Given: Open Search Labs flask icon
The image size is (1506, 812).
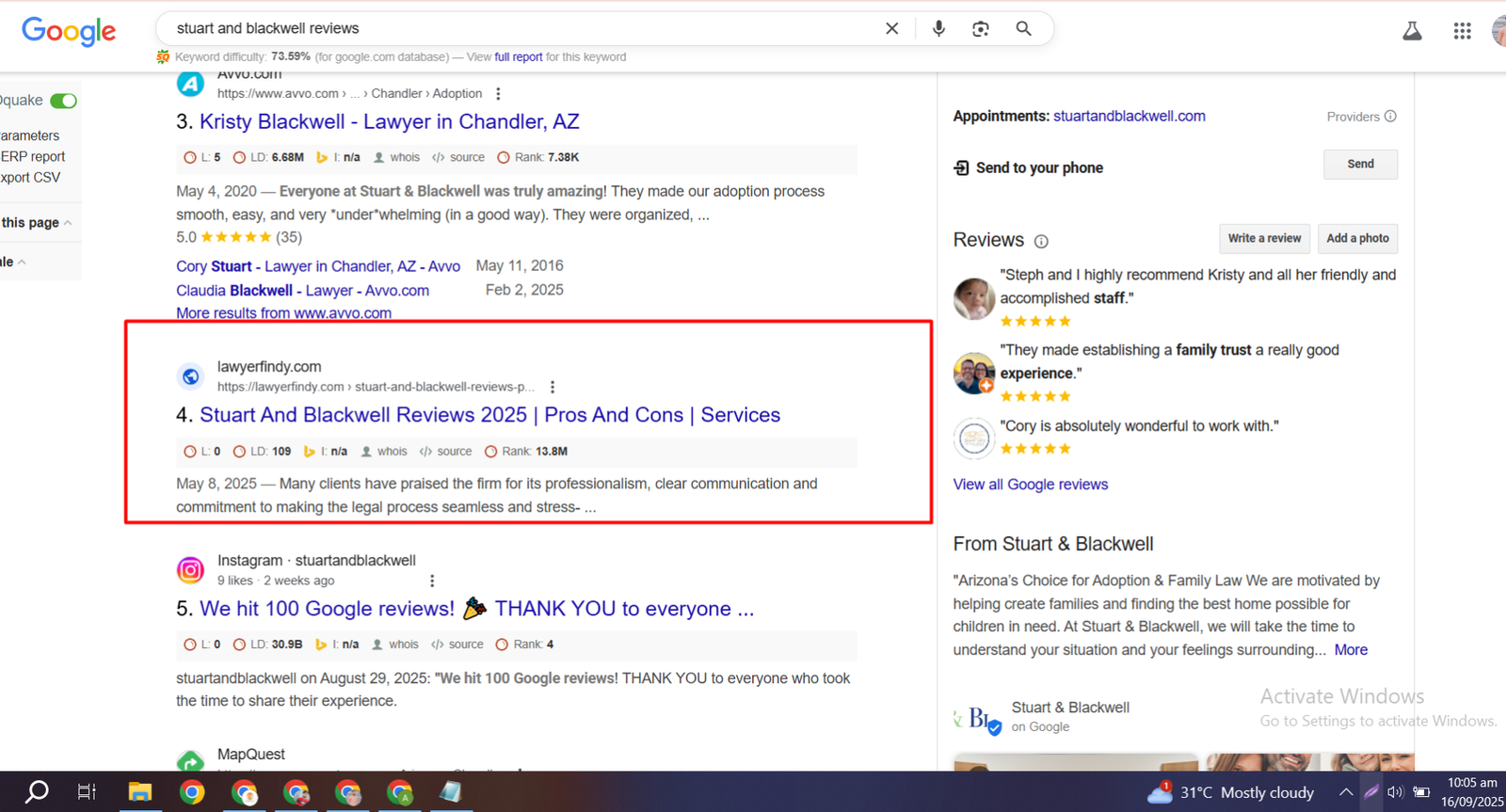Looking at the screenshot, I should pos(1412,31).
